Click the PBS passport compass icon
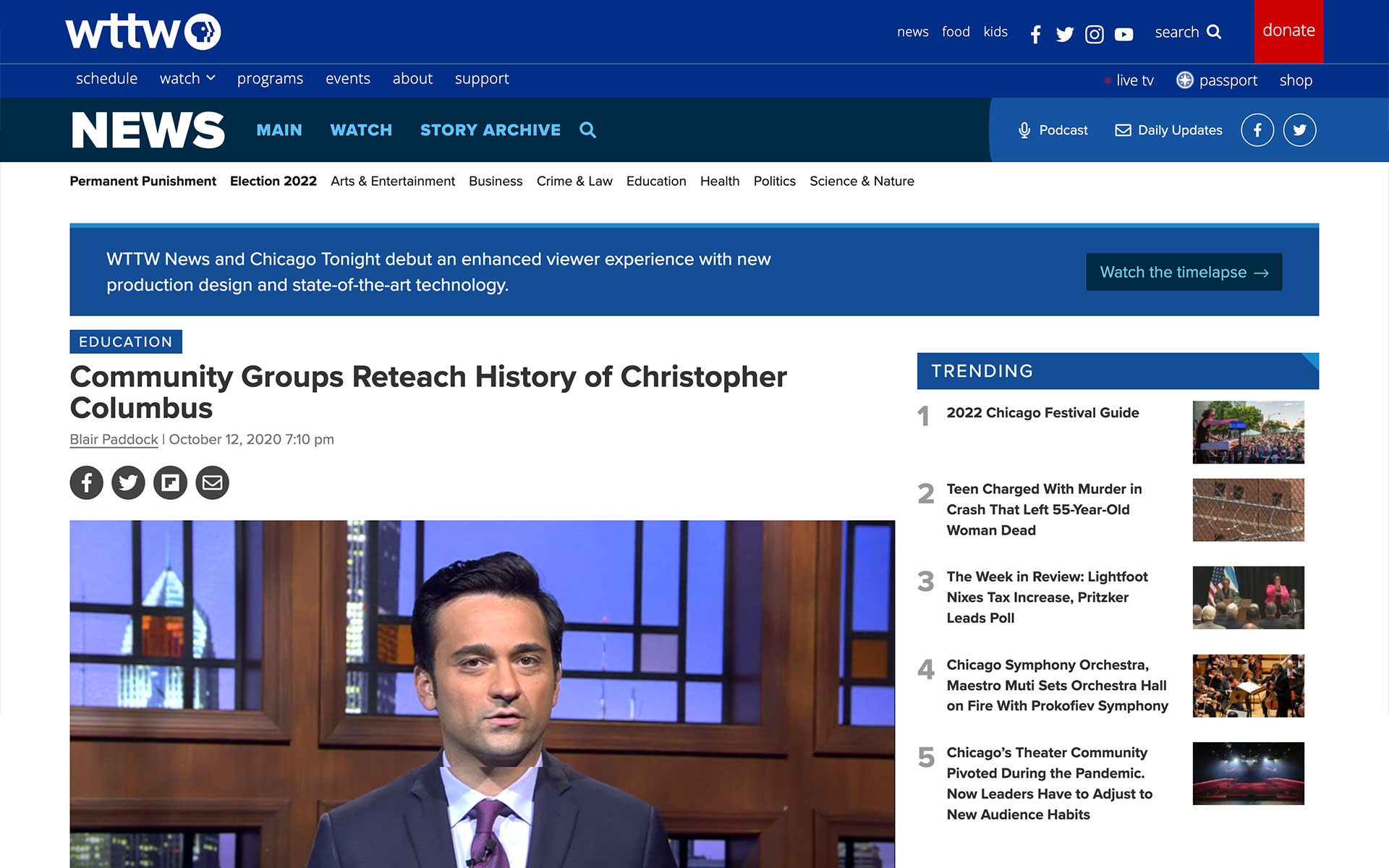 coord(1184,80)
